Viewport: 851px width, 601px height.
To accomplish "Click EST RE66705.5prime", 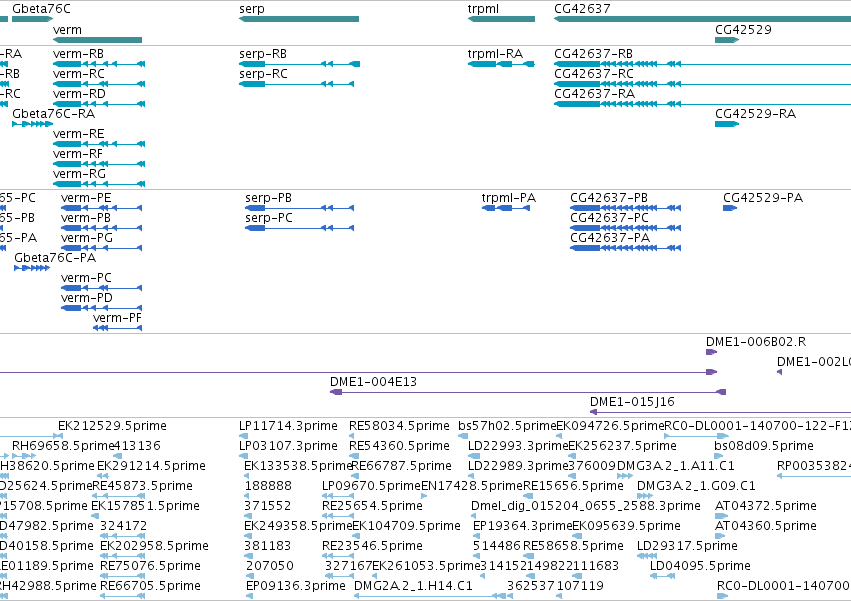I will 150,586.
